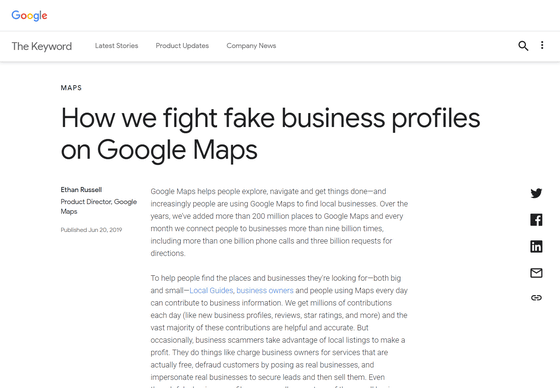Open Latest Stories menu item
This screenshot has height=388, width=560.
pos(116,46)
